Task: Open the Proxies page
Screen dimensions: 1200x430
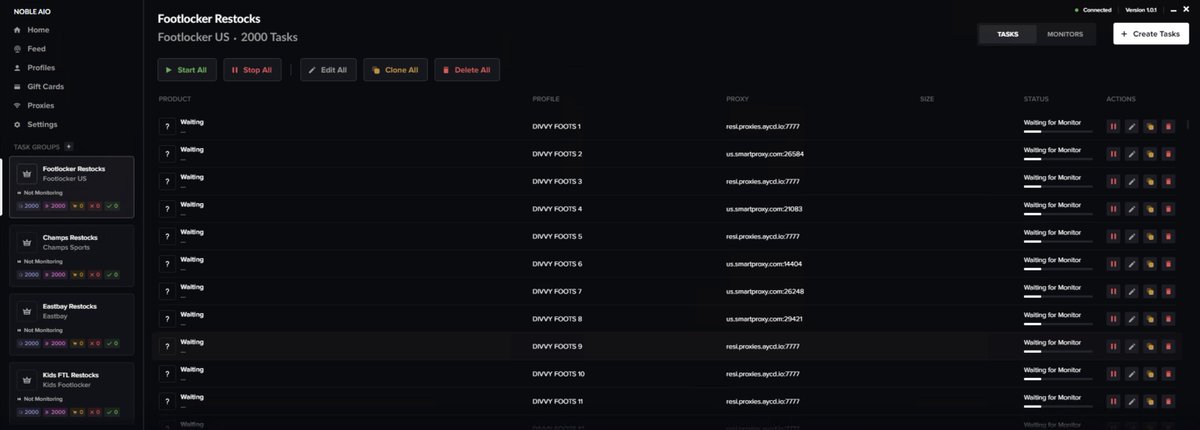Action: coord(34,105)
